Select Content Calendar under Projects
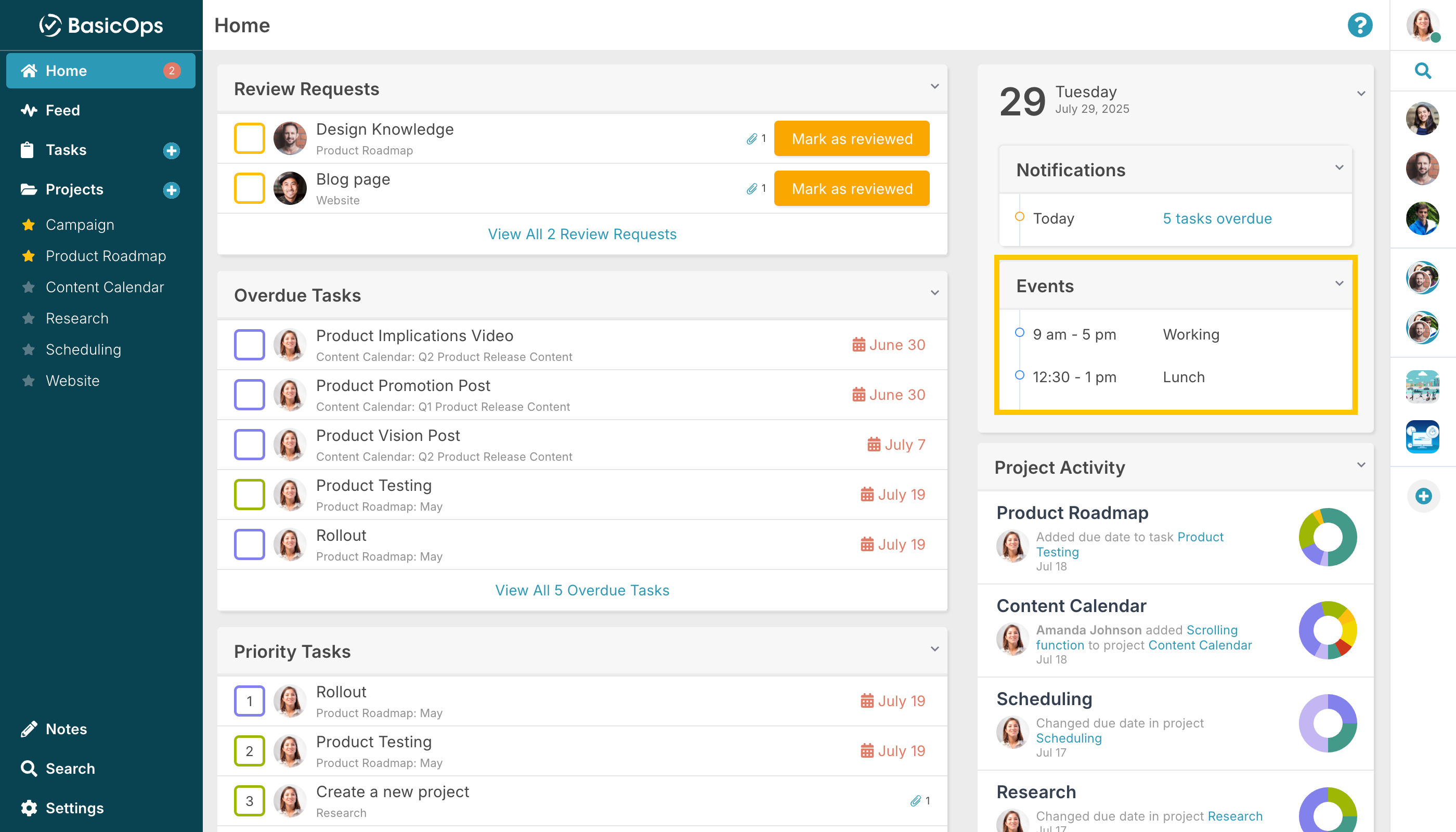 (x=105, y=287)
